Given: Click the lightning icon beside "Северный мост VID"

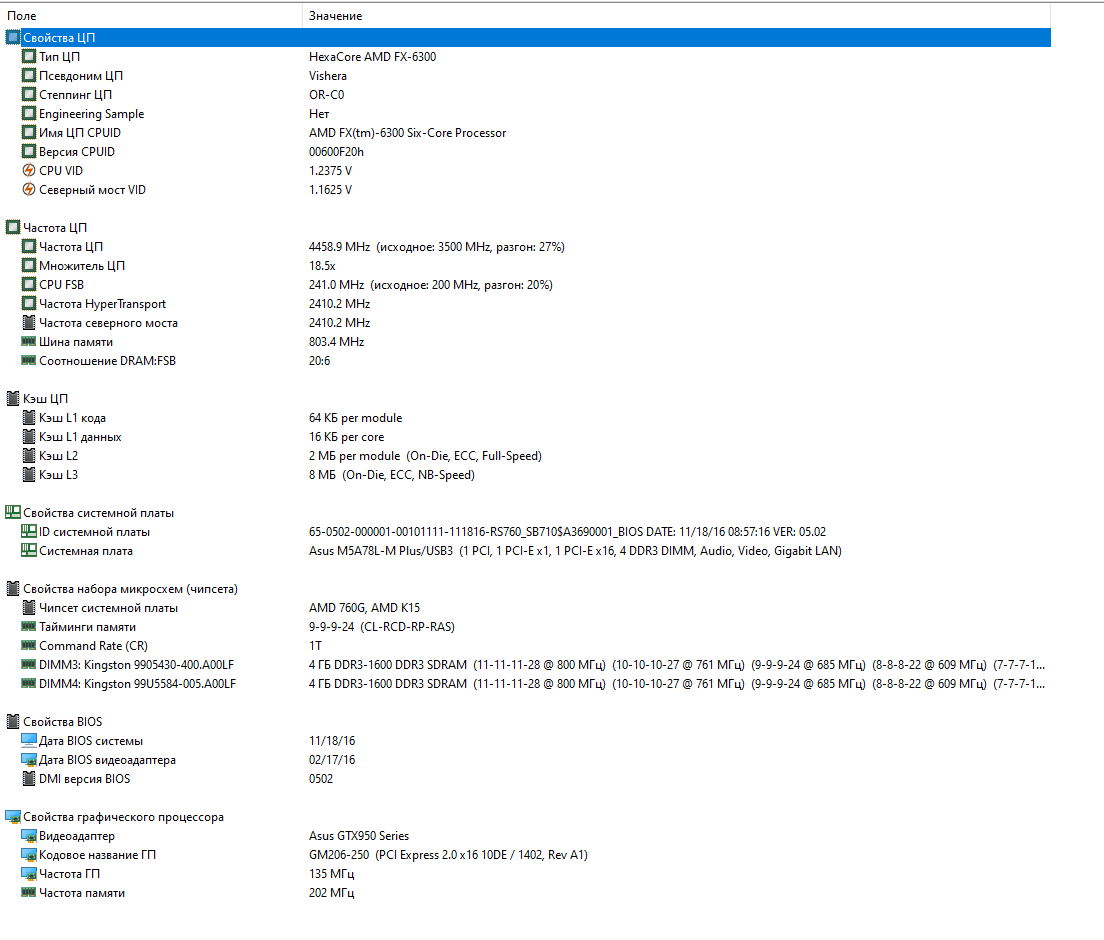Looking at the screenshot, I should [x=29, y=190].
